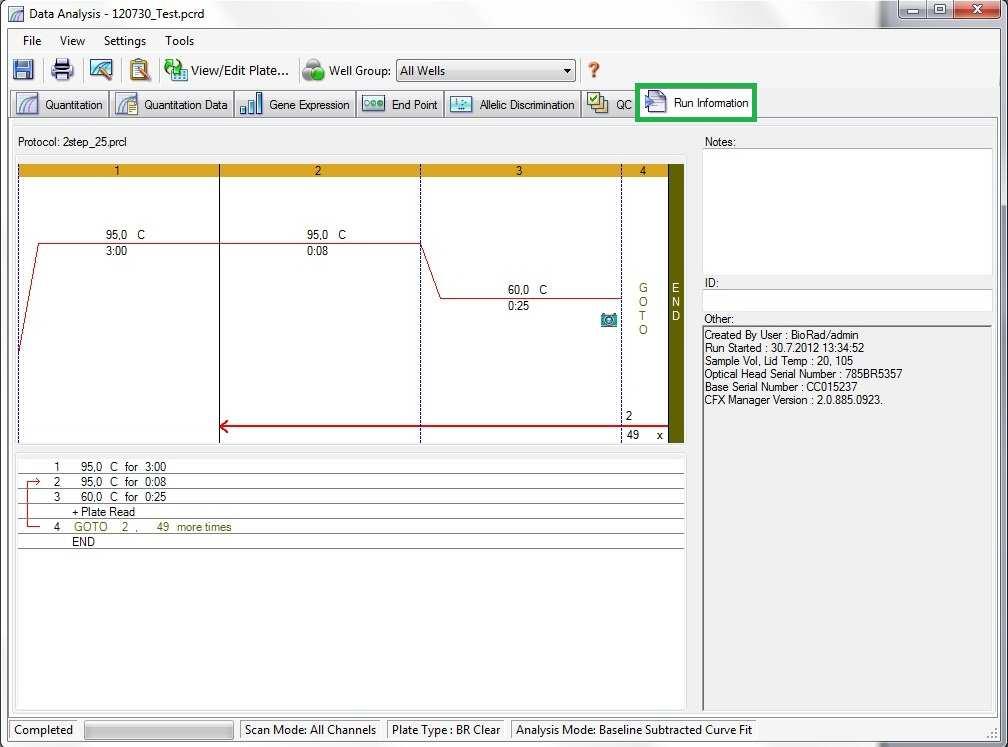Open the Well Group dropdown
Viewport: 1008px width, 747px height.
point(485,71)
